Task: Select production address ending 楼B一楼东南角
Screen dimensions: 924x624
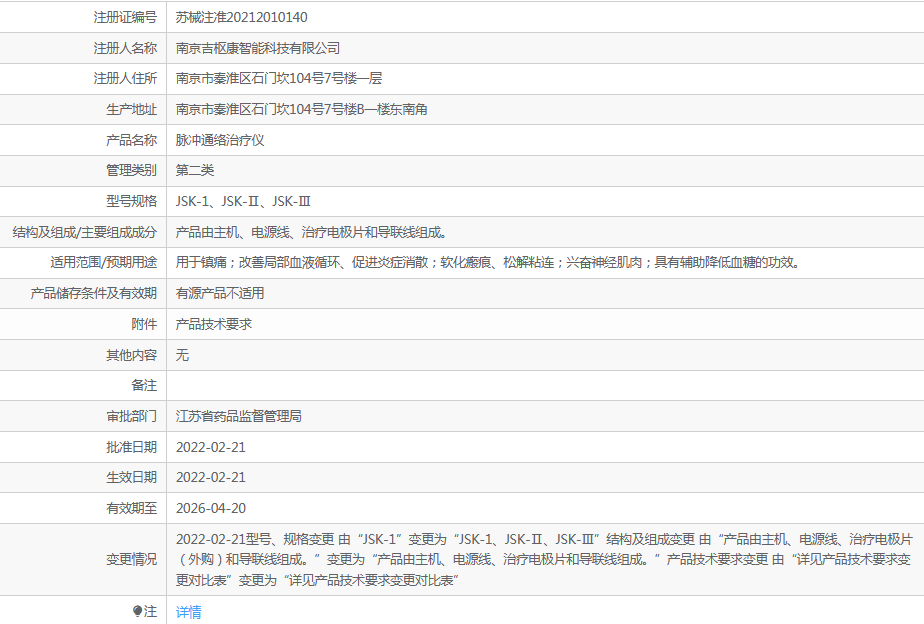Action: 302,110
